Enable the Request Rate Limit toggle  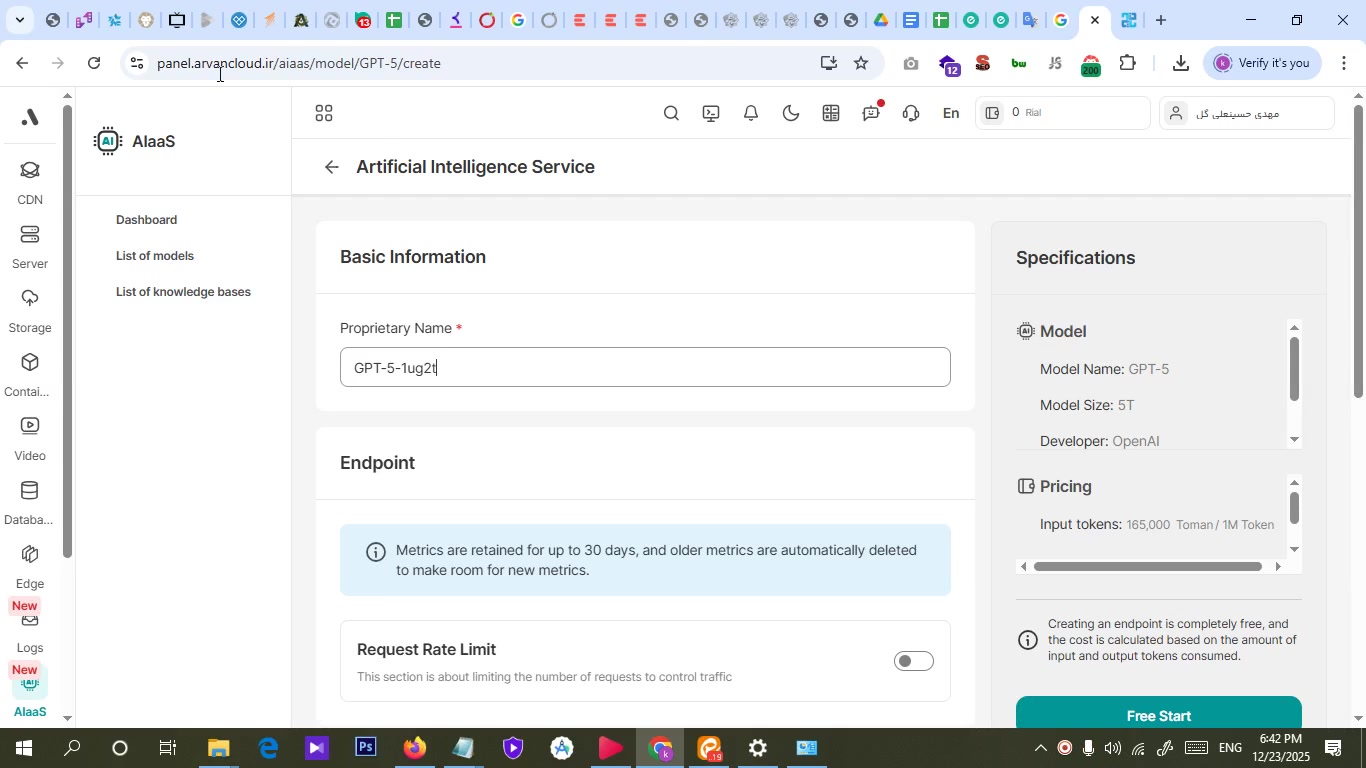(913, 661)
